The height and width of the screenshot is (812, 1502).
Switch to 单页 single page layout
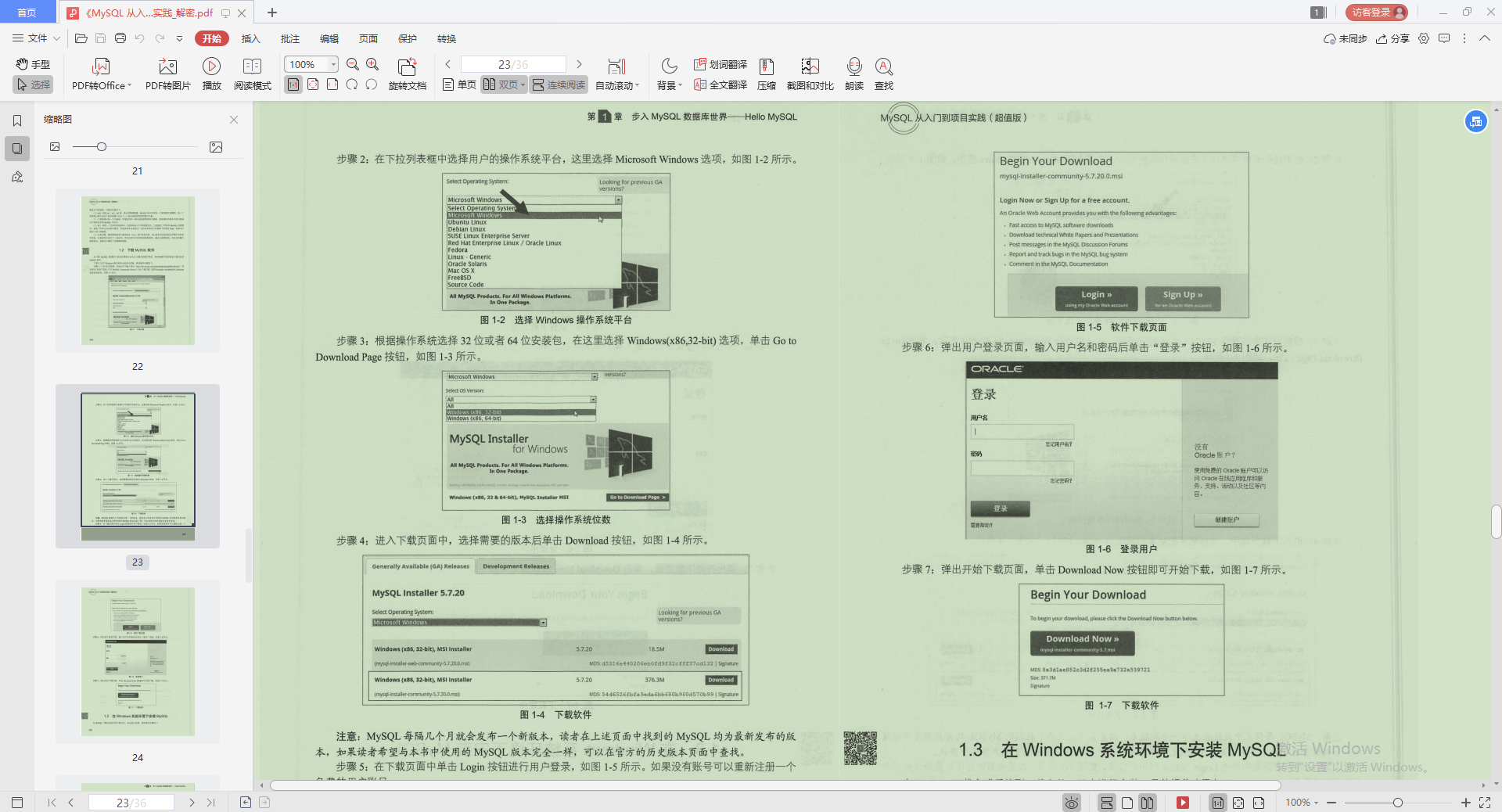point(459,84)
